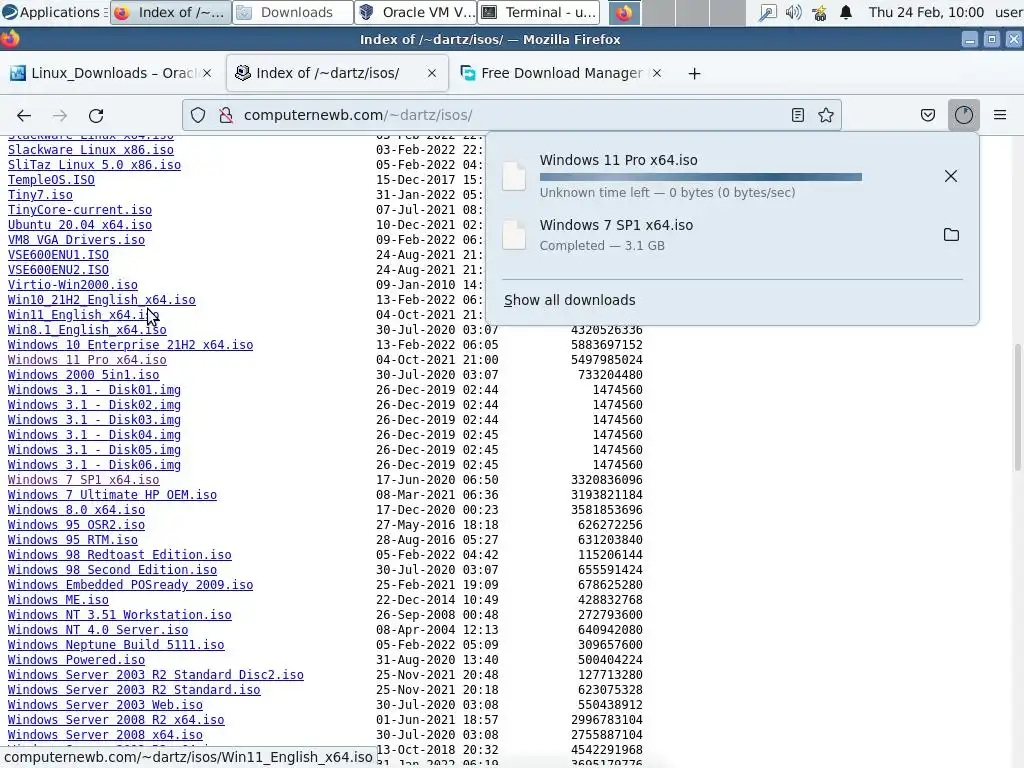Open the notification bell in system tray
The width and height of the screenshot is (1024, 768).
tap(846, 12)
